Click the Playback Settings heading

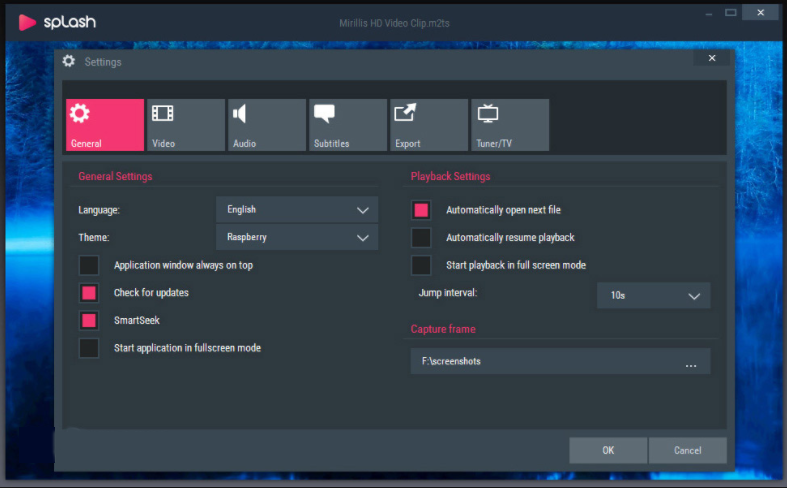450,176
